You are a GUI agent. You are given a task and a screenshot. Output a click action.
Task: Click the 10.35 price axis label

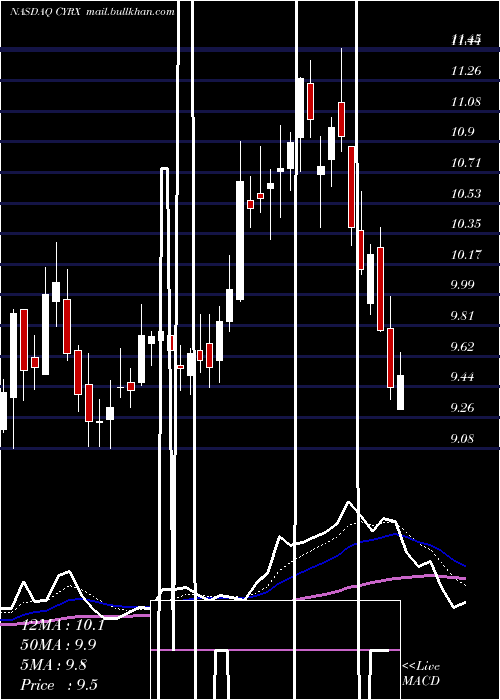[466, 224]
